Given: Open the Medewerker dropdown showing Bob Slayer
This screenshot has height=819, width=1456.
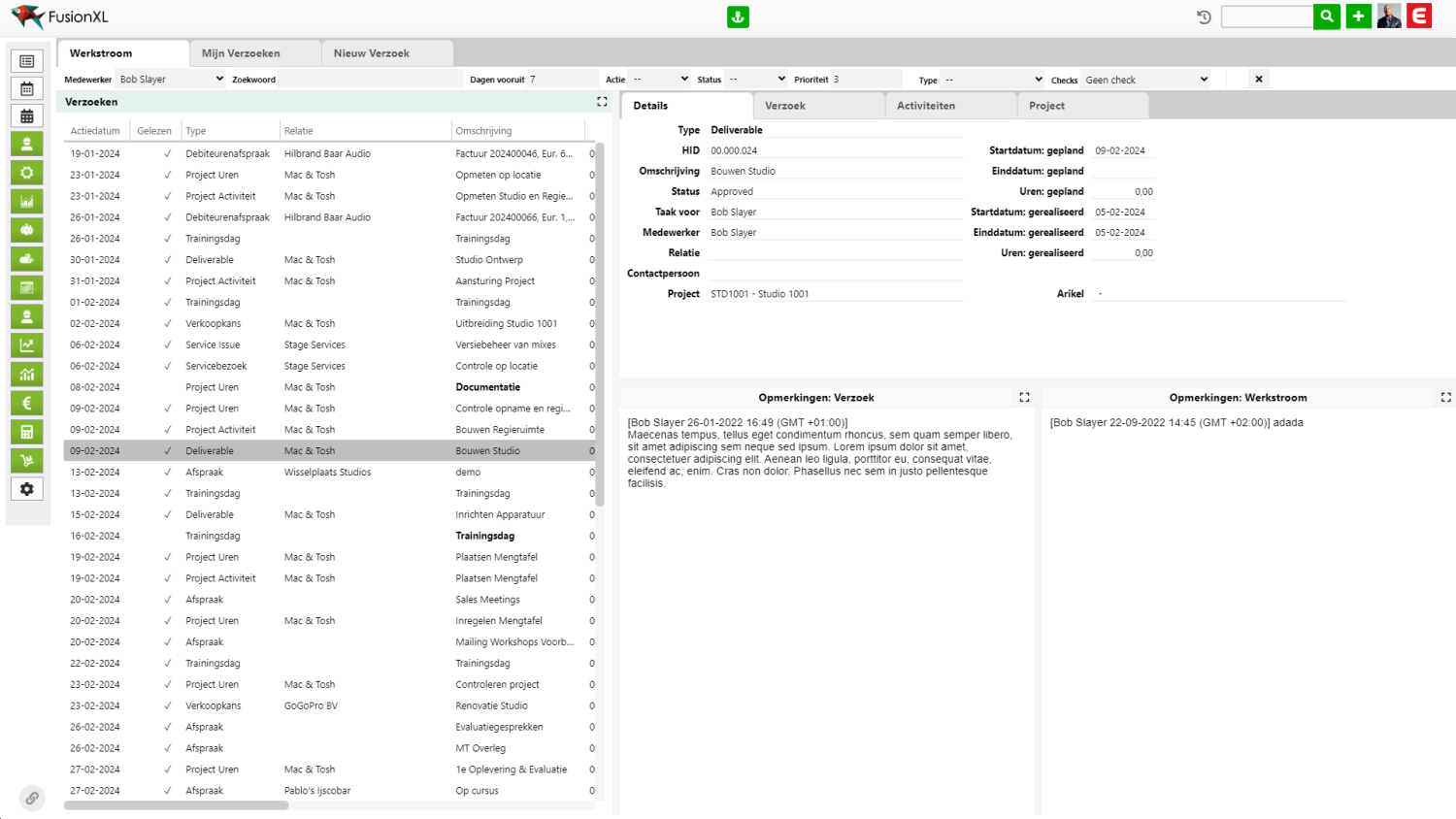Looking at the screenshot, I should click(x=171, y=80).
